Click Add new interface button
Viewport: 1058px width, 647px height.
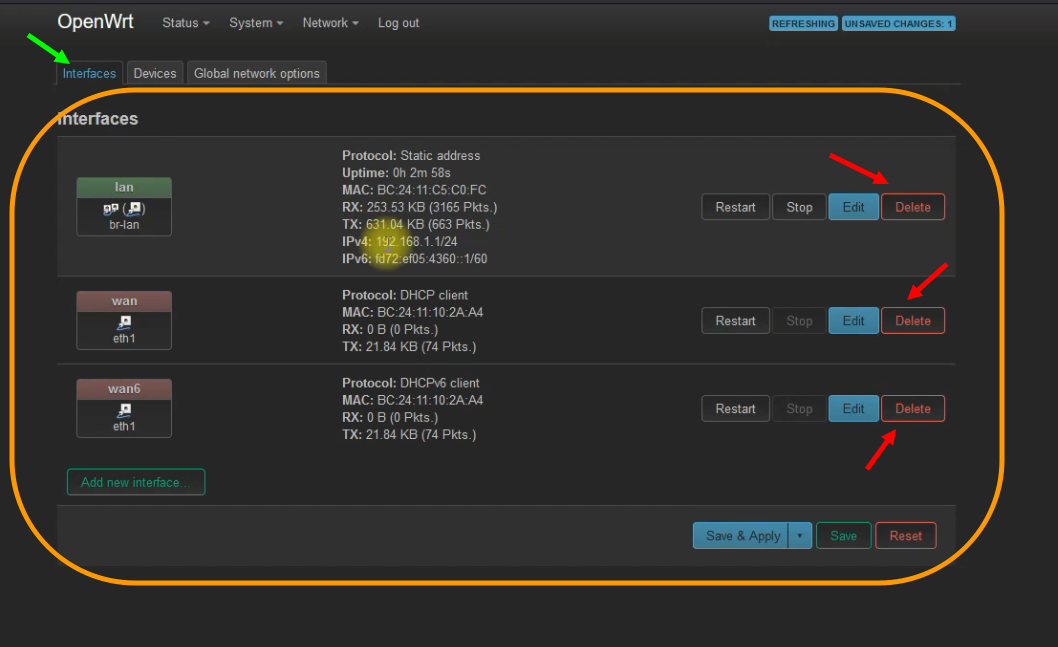click(136, 482)
